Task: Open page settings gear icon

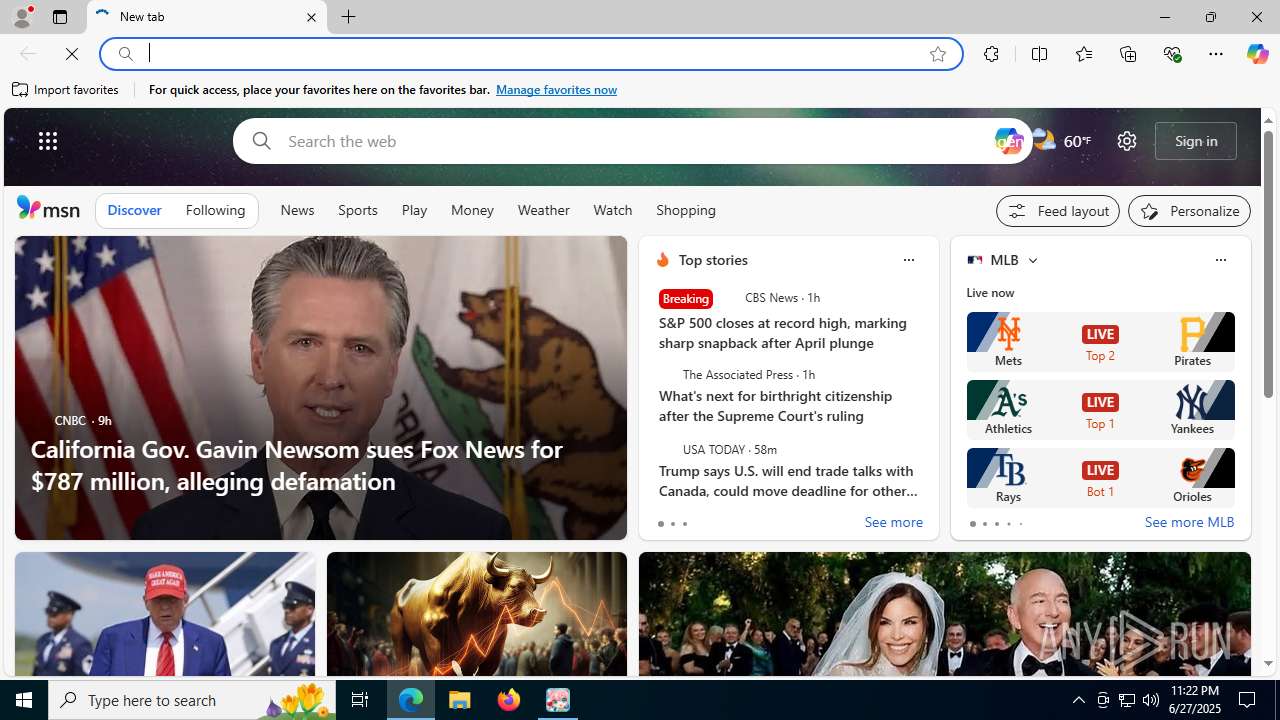Action: [1127, 141]
